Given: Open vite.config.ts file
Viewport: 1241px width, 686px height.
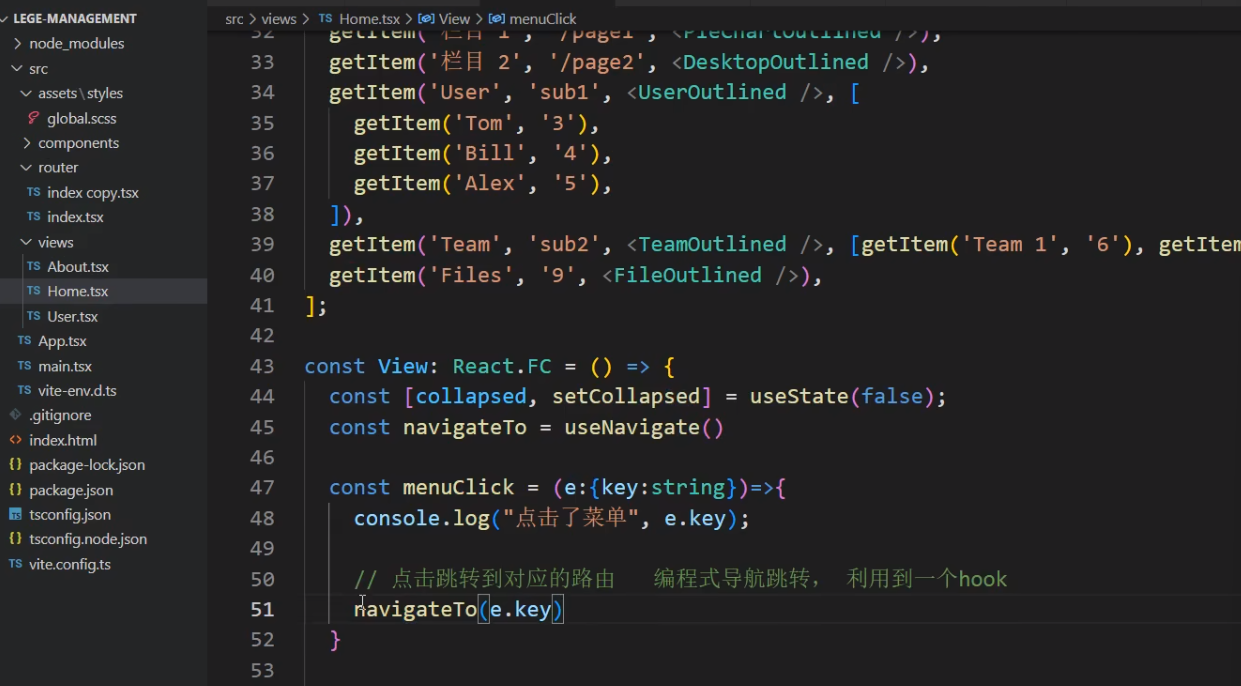Looking at the screenshot, I should tap(70, 564).
